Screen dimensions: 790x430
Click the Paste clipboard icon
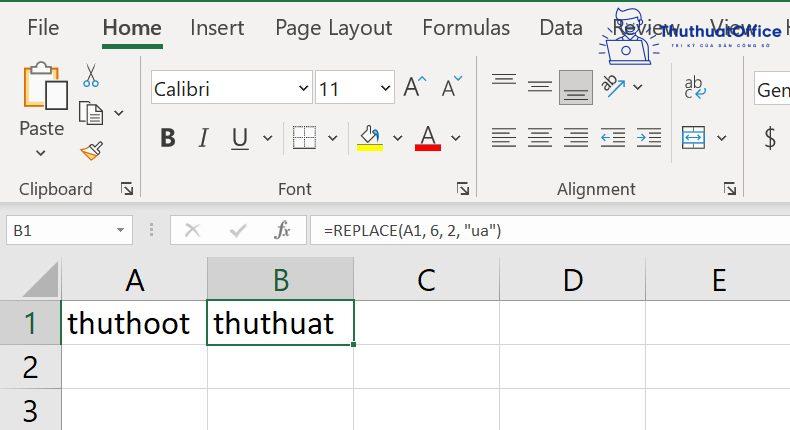[45, 86]
